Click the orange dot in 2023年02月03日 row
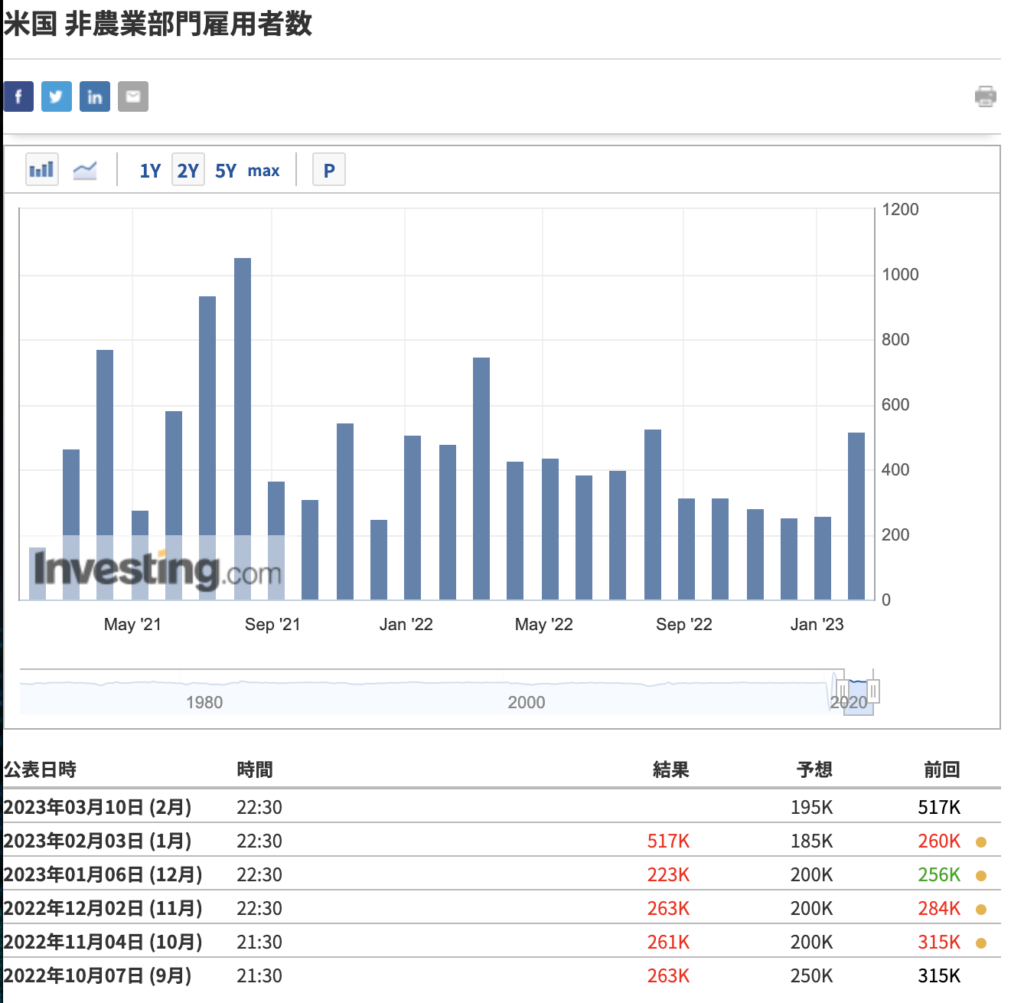 coord(981,842)
